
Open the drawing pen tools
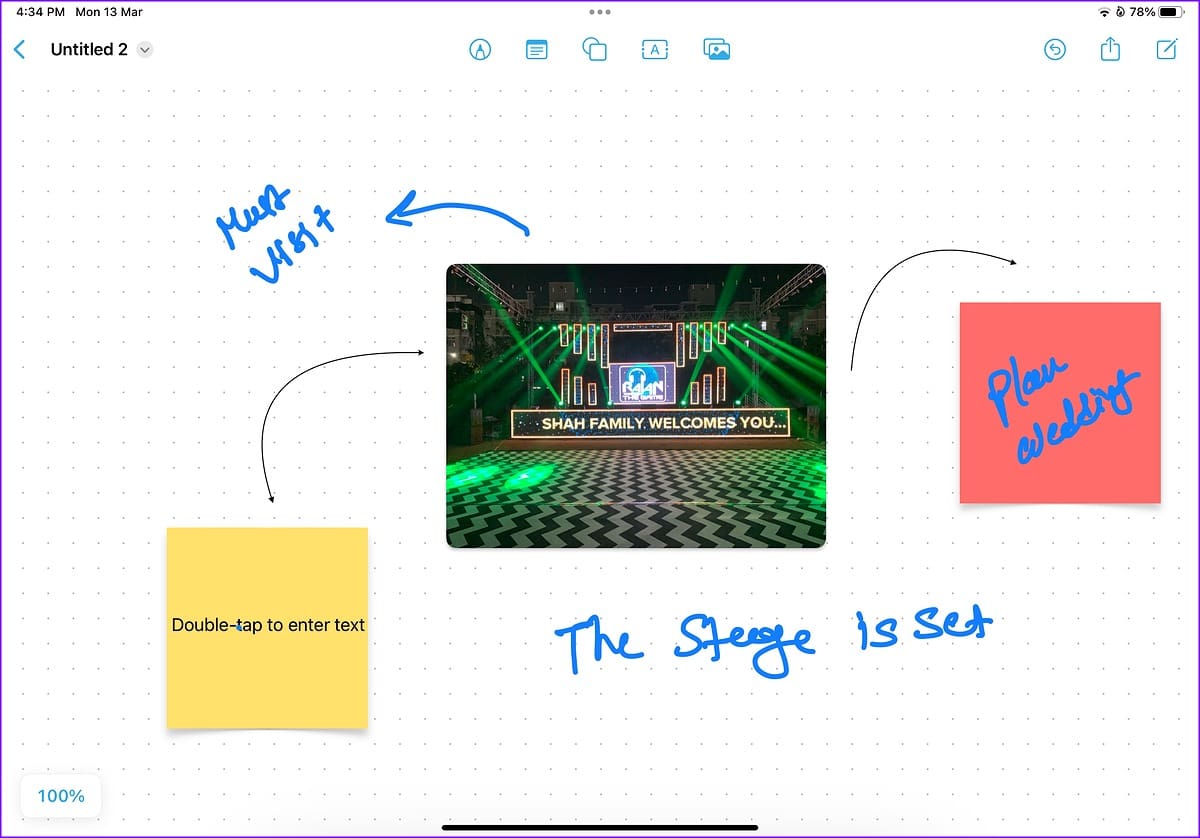point(480,49)
